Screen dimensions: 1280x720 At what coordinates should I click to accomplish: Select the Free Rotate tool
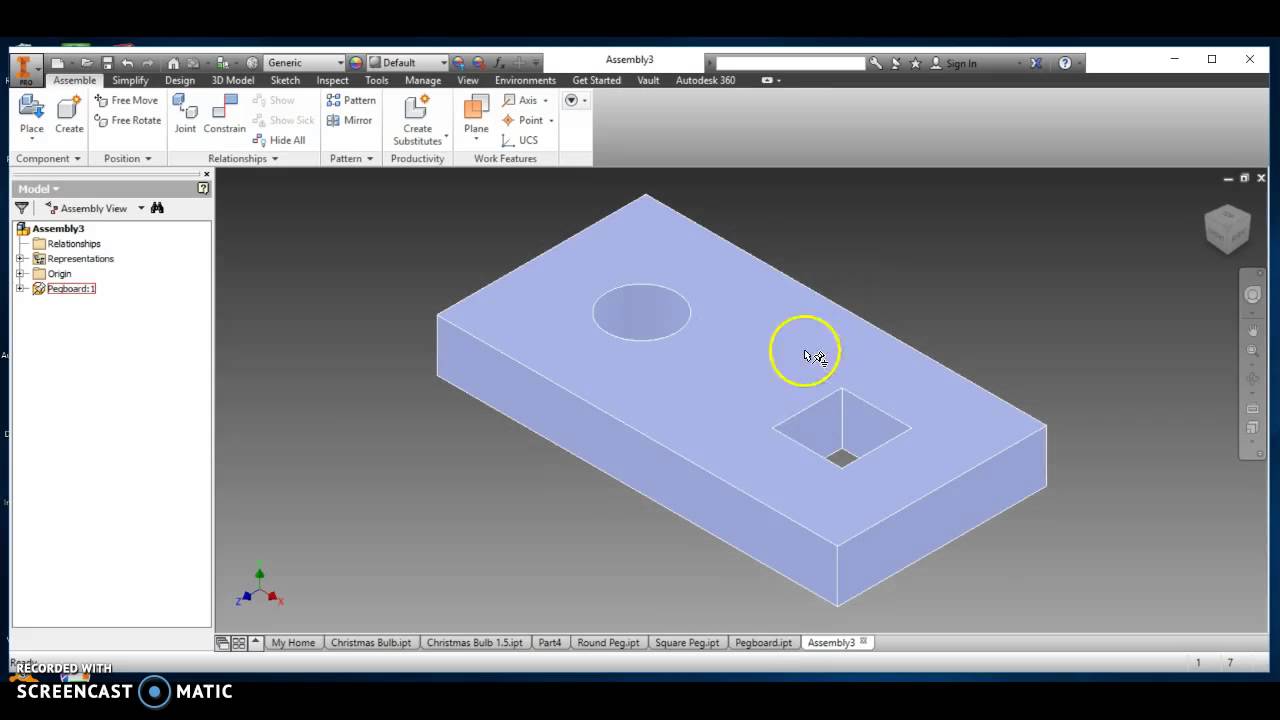(127, 120)
